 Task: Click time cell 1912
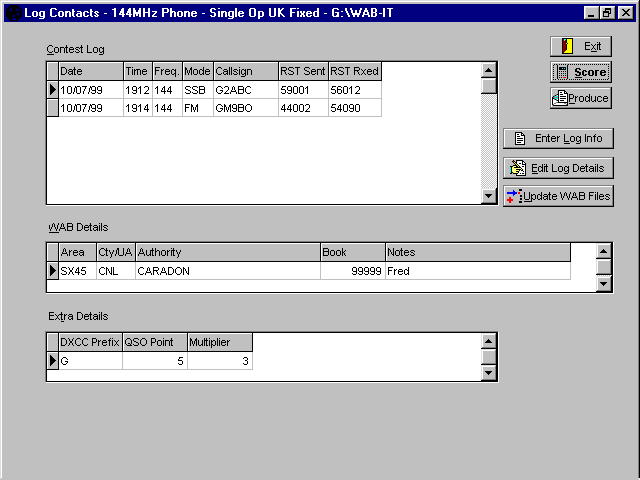(x=138, y=90)
